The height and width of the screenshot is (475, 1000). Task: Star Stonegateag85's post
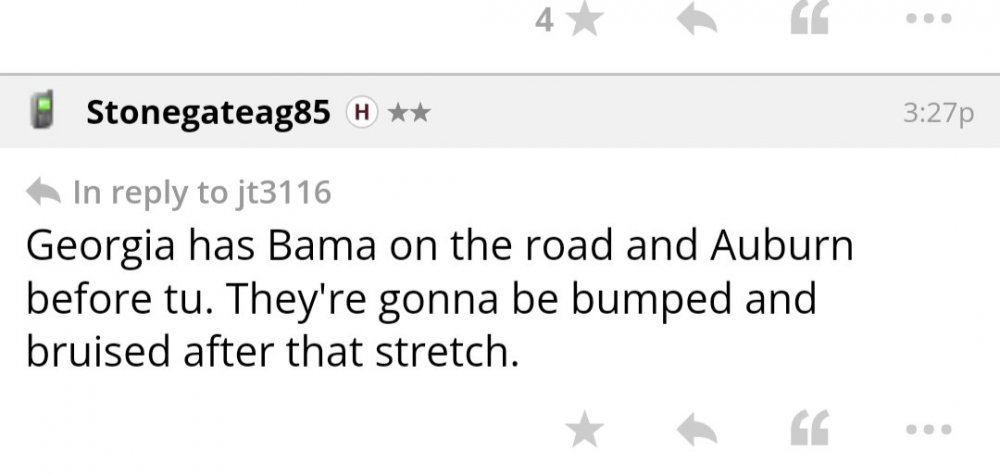[x=583, y=430]
